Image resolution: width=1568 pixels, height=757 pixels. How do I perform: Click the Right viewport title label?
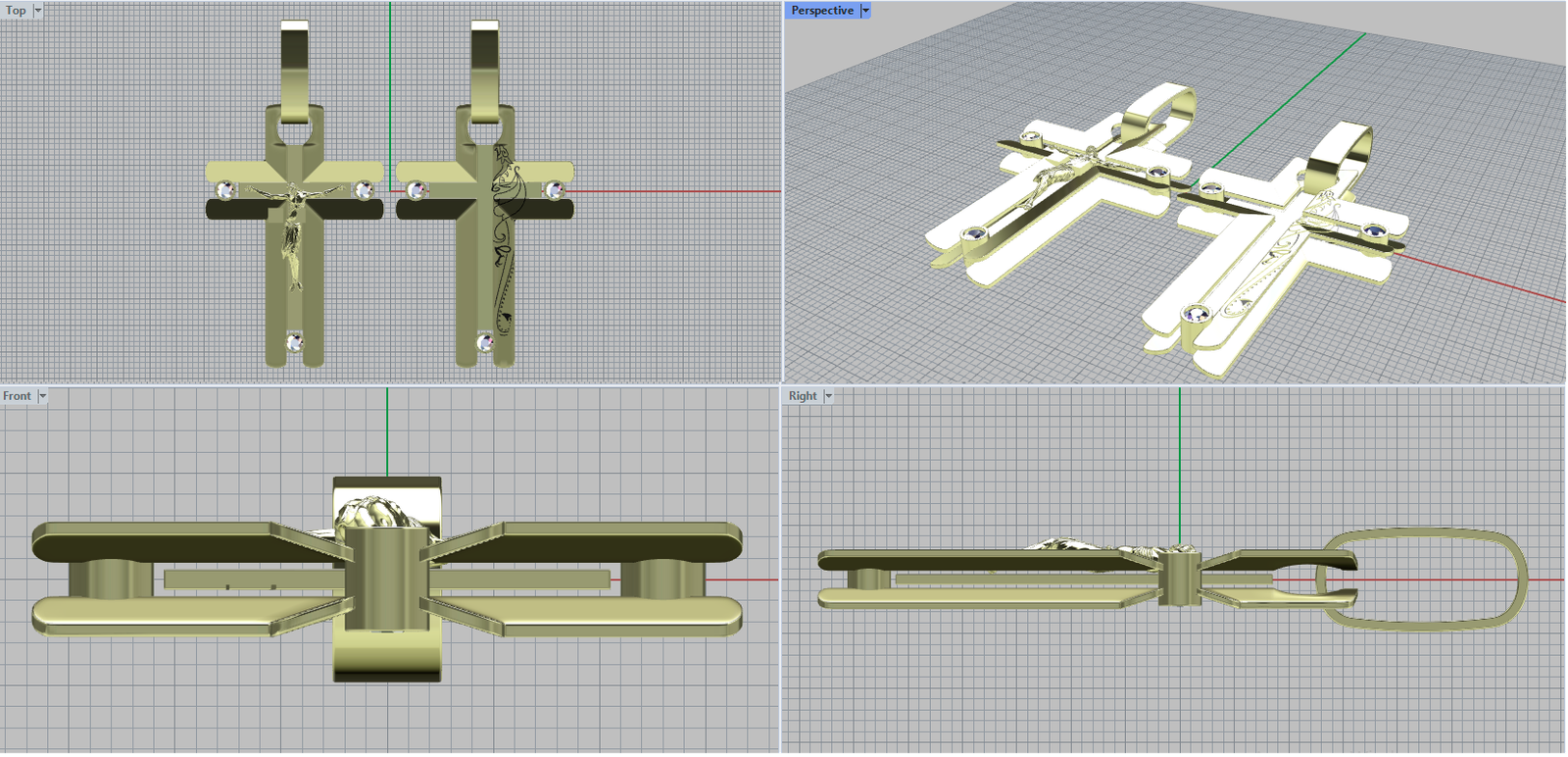pyautogui.click(x=802, y=396)
